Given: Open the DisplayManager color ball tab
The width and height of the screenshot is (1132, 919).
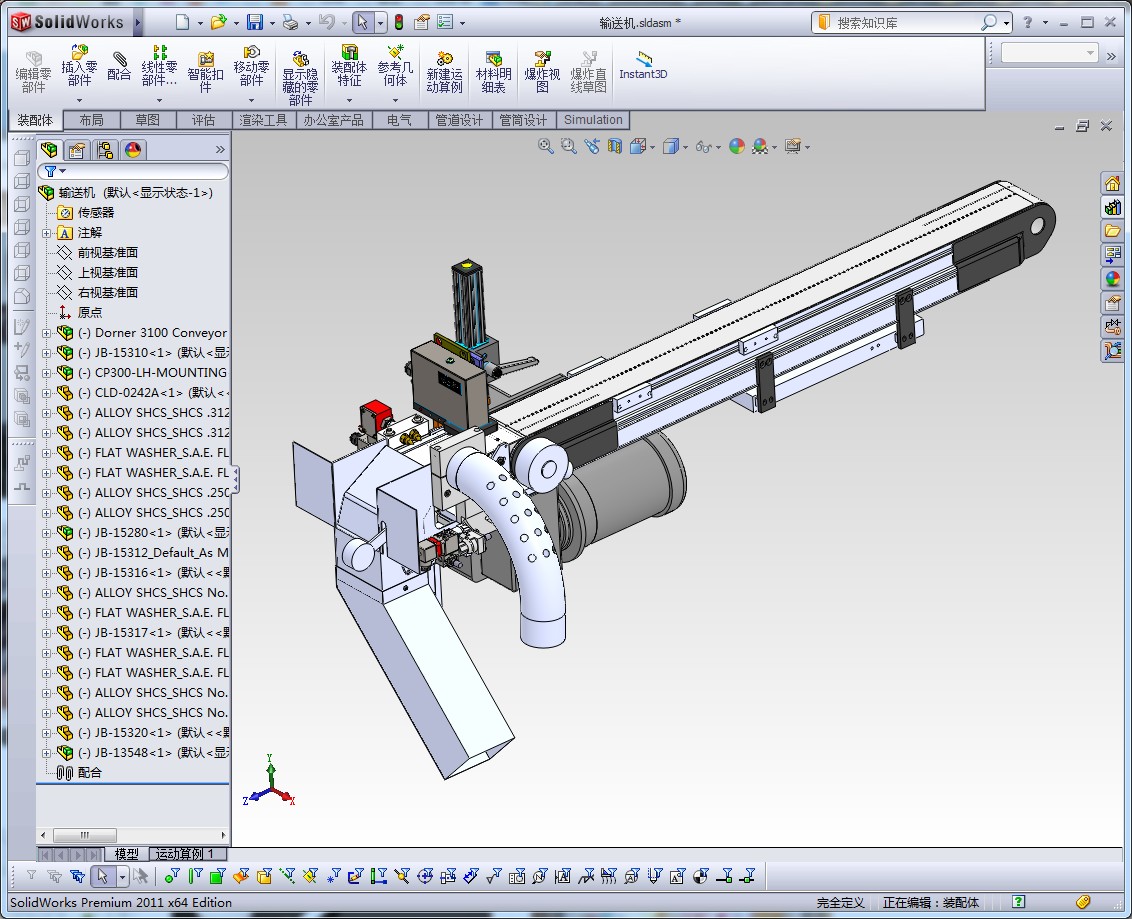Looking at the screenshot, I should tap(133, 150).
